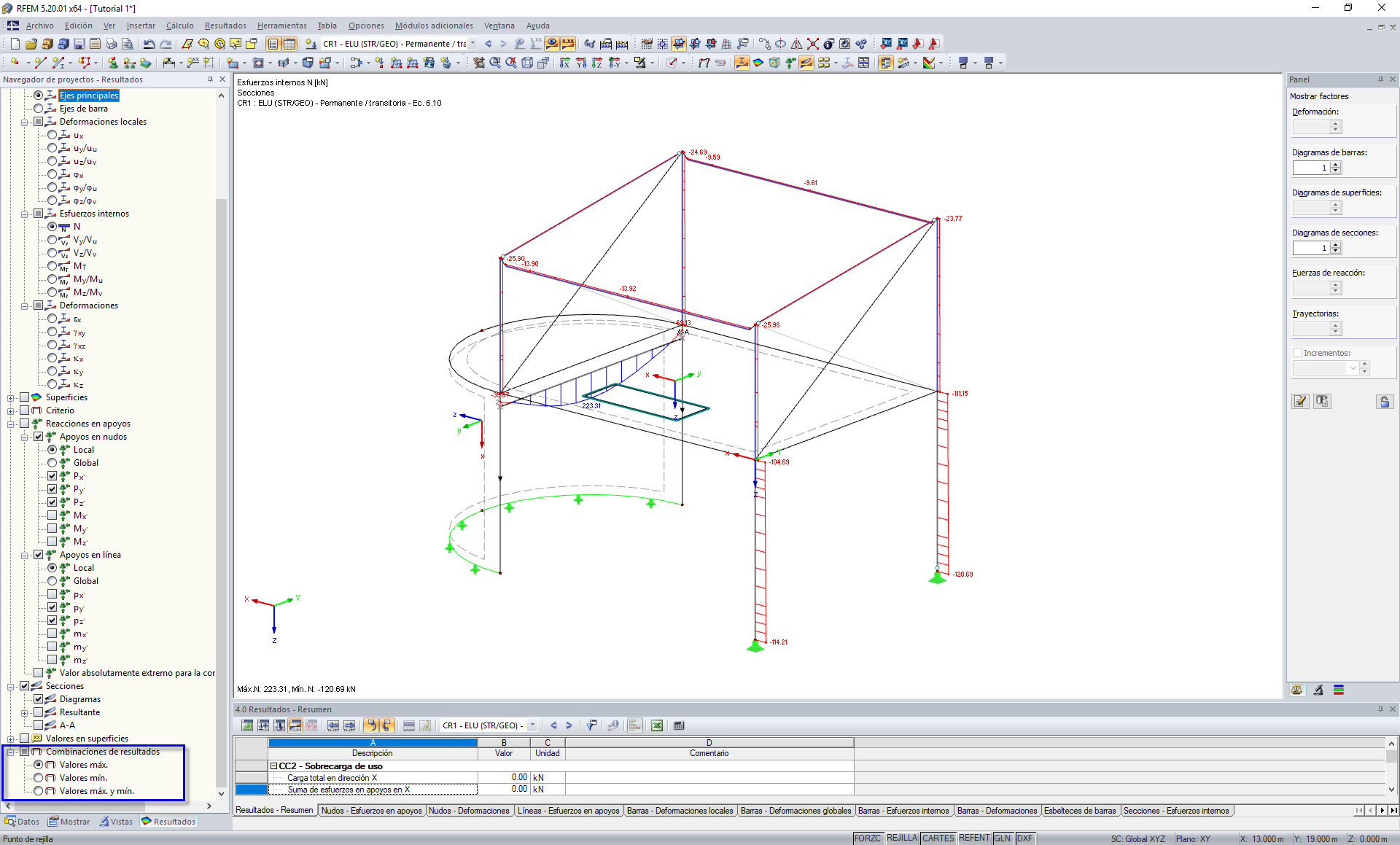The height and width of the screenshot is (845, 1400).
Task: Click the Undo arrow in the toolbar
Action: [149, 44]
